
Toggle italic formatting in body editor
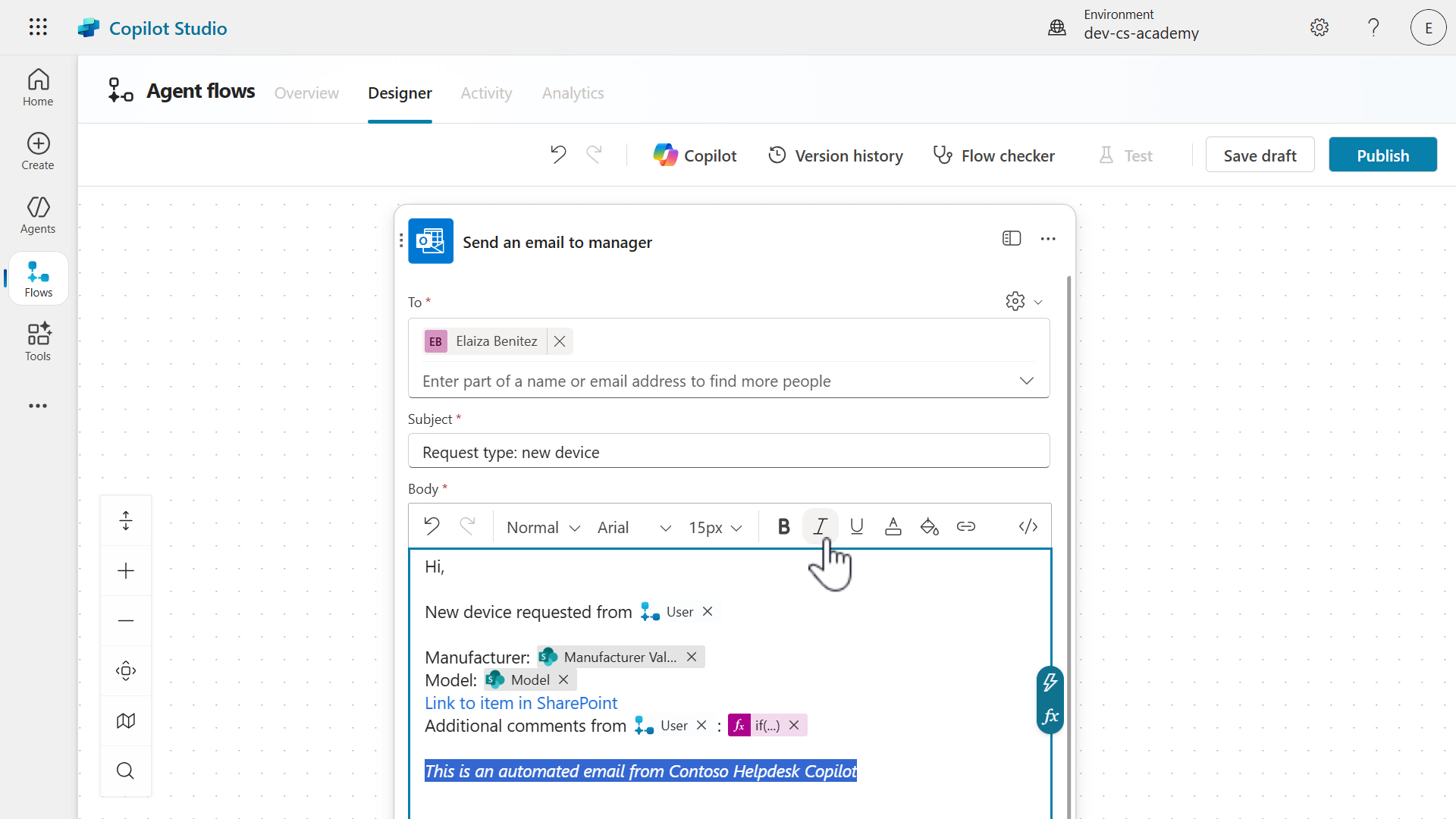820,527
